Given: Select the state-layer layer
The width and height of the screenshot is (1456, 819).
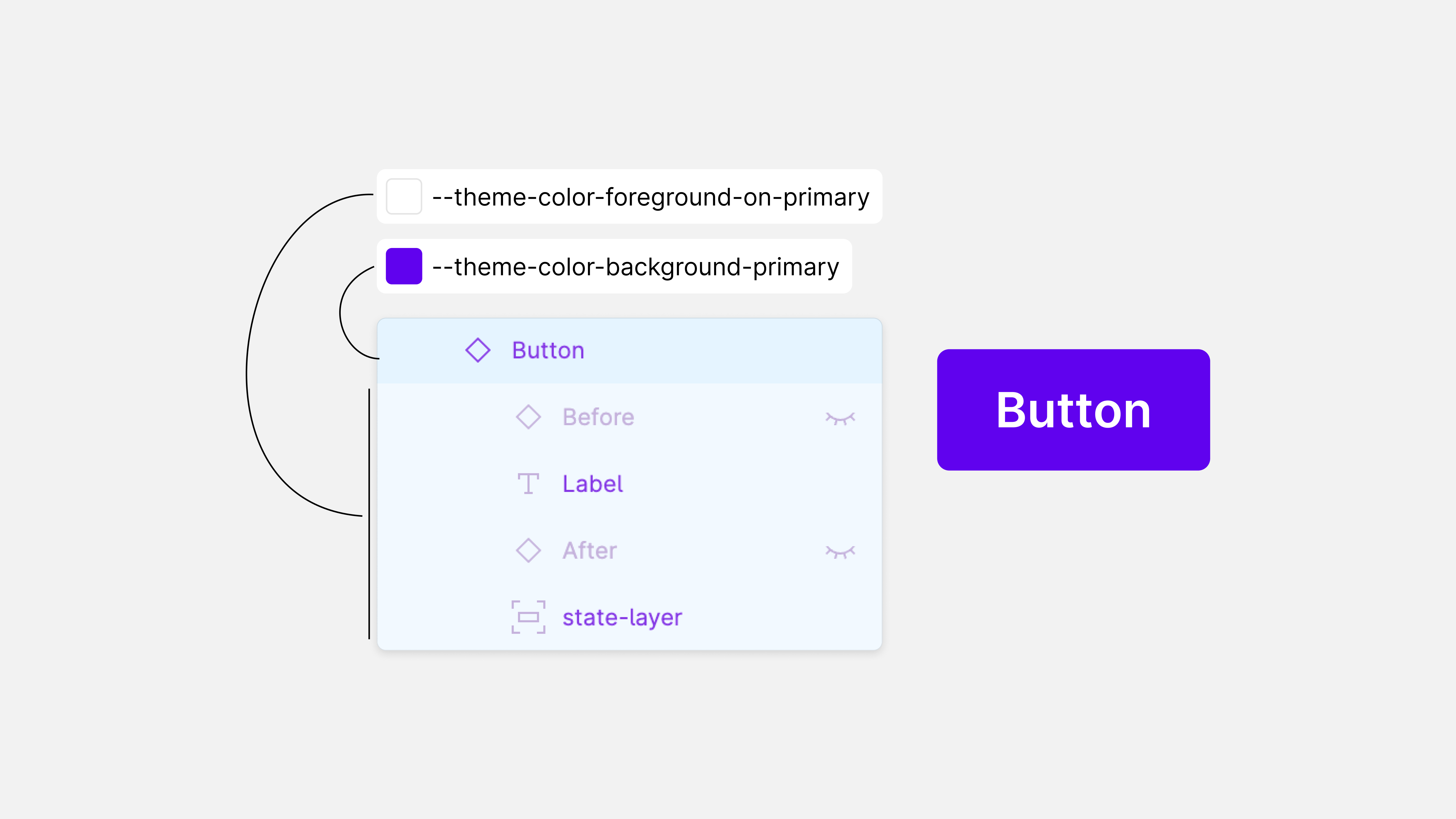Looking at the screenshot, I should pyautogui.click(x=622, y=617).
